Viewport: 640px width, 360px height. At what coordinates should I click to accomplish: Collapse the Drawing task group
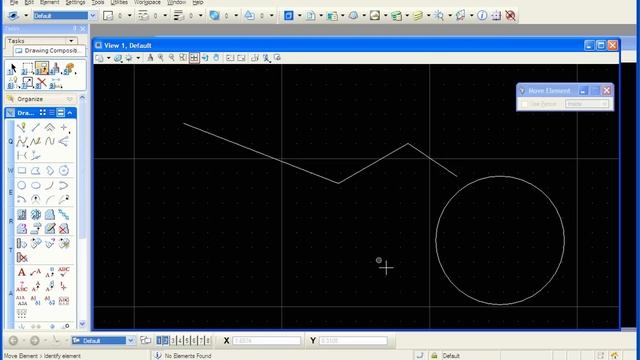point(70,113)
